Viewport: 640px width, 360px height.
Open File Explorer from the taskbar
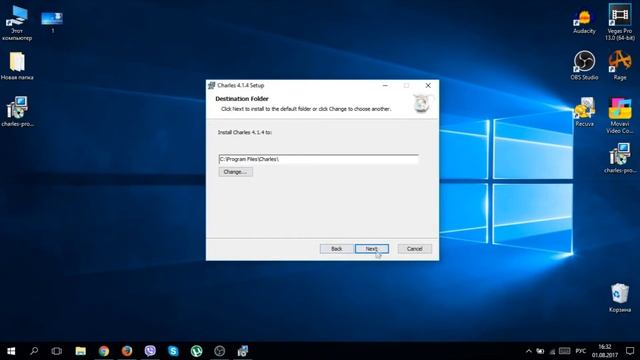(x=80, y=351)
